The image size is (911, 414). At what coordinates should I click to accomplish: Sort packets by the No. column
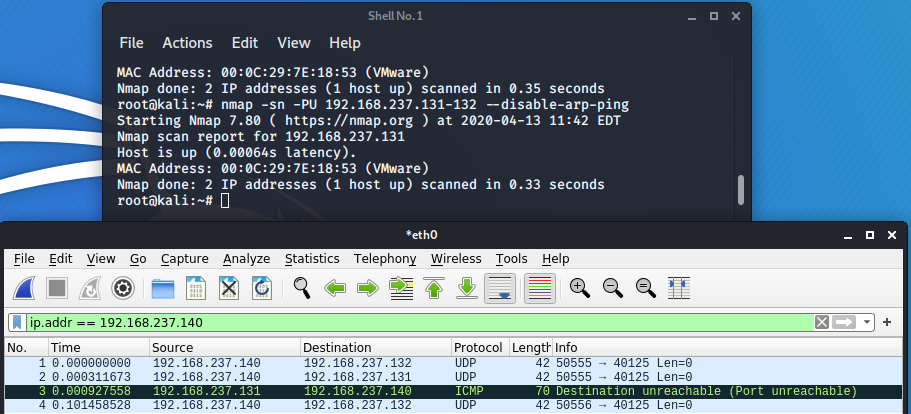(x=26, y=348)
